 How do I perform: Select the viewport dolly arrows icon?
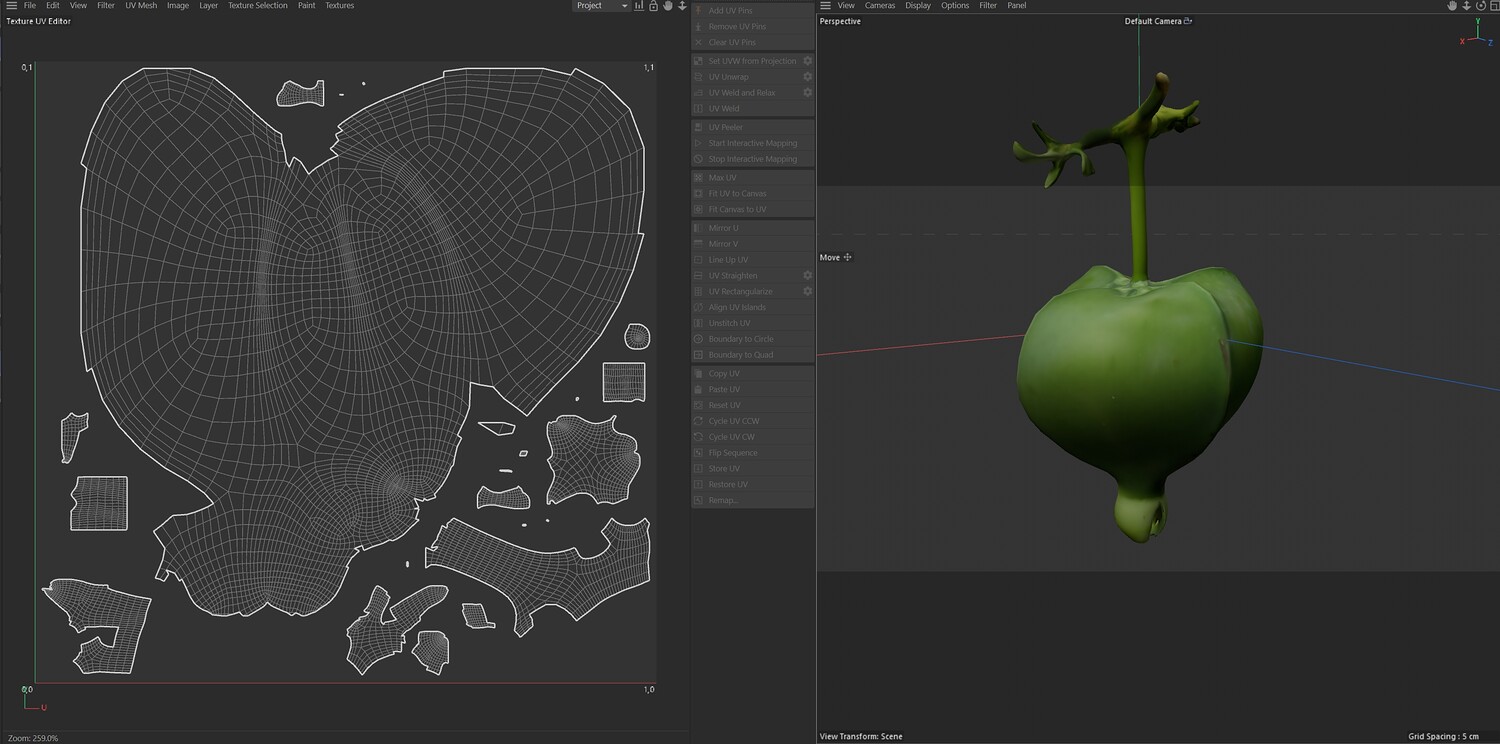pos(1466,6)
